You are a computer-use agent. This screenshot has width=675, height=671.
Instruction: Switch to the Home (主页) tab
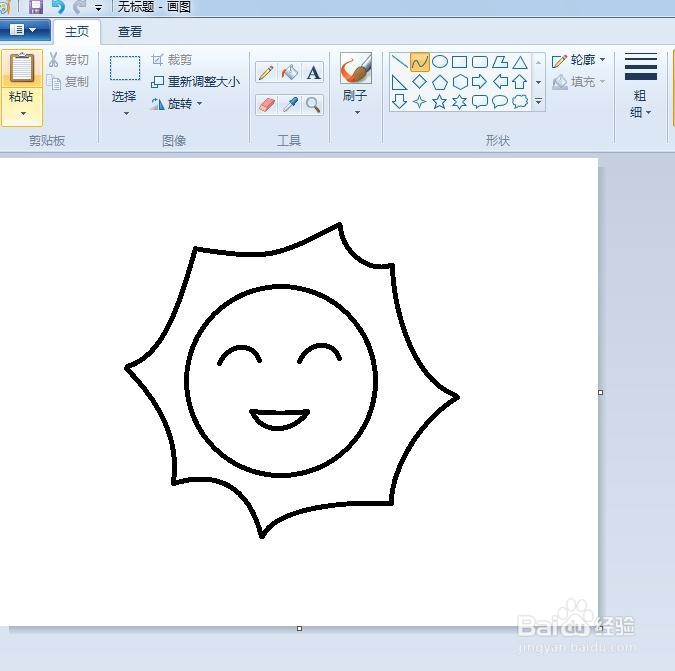point(77,32)
